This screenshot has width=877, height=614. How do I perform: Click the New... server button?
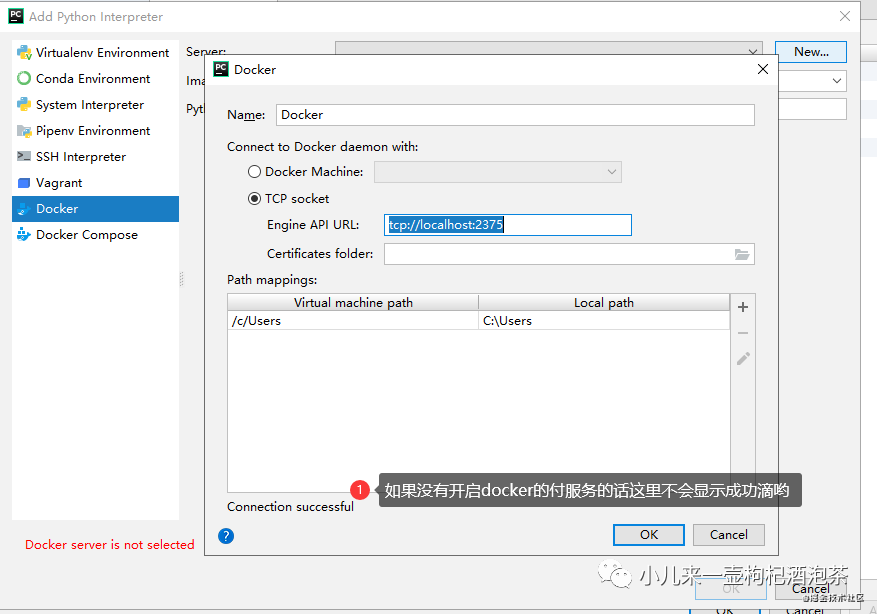(810, 52)
